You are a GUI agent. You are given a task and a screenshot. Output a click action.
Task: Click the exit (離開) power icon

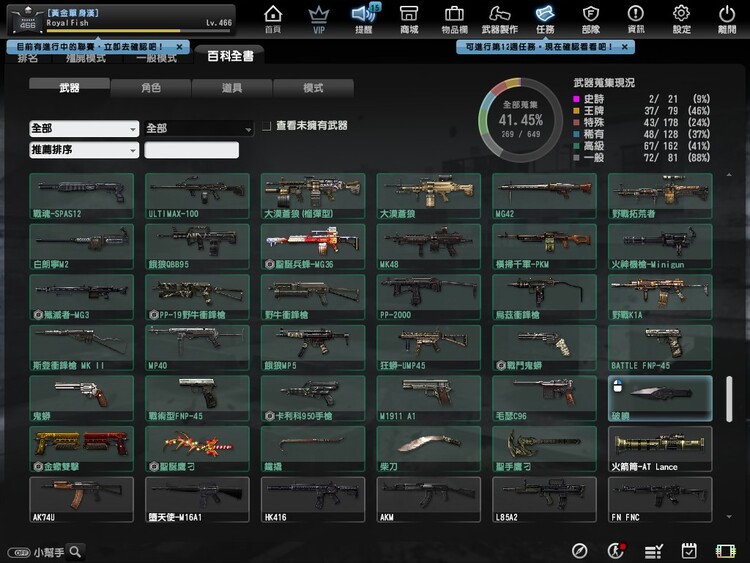pyautogui.click(x=727, y=19)
